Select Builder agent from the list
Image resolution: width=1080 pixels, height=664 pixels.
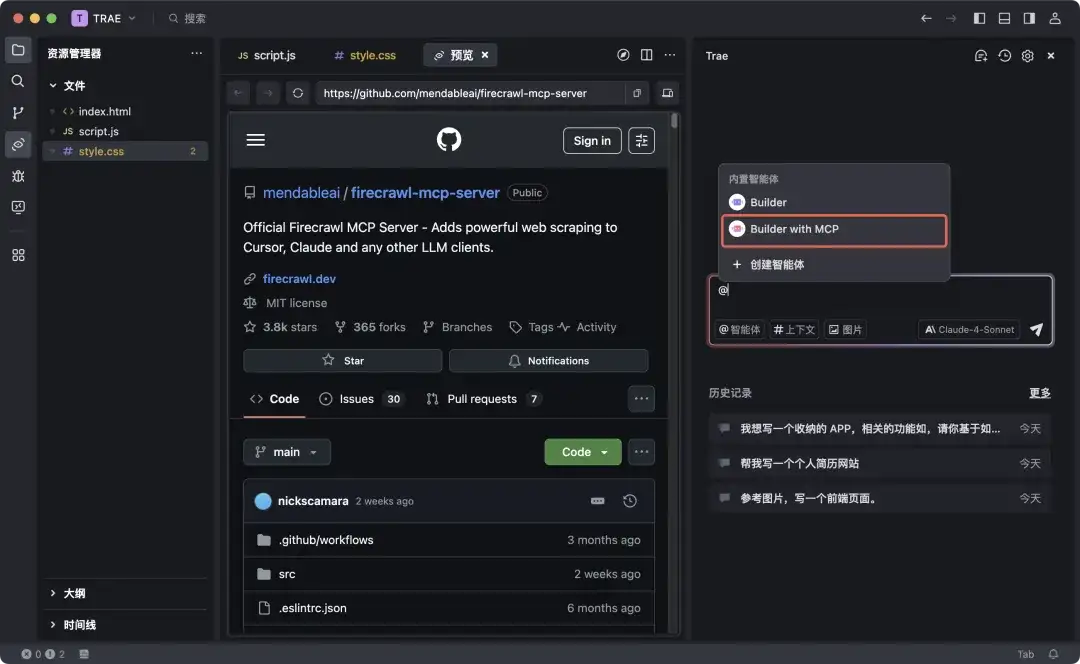[x=833, y=203]
